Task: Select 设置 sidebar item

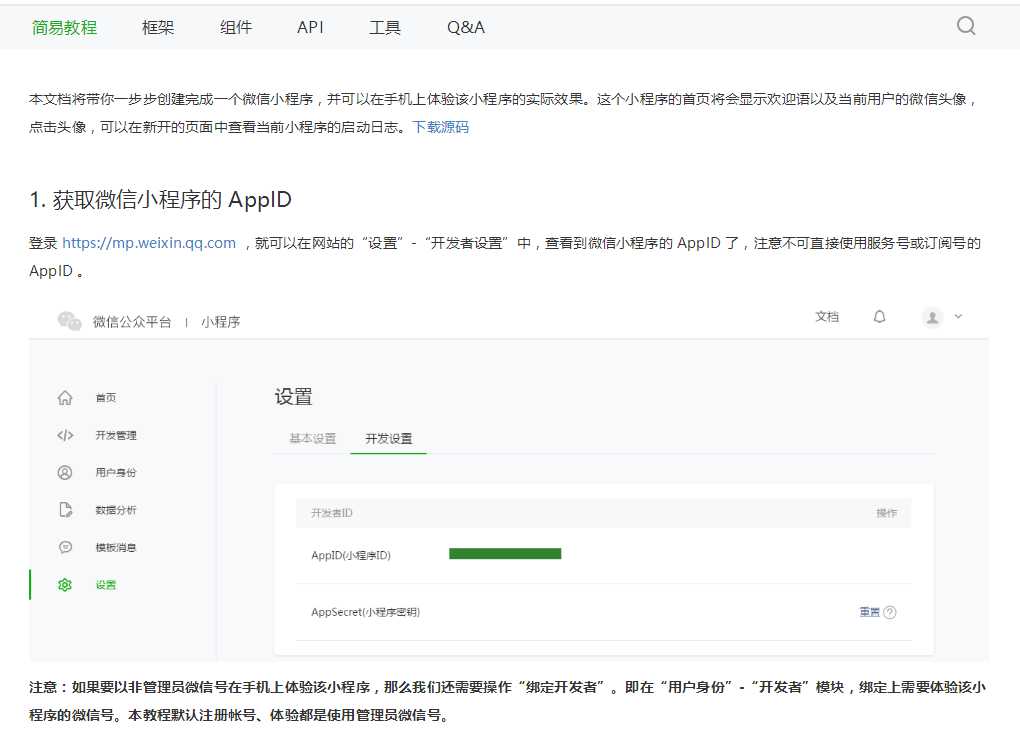Action: [x=106, y=585]
